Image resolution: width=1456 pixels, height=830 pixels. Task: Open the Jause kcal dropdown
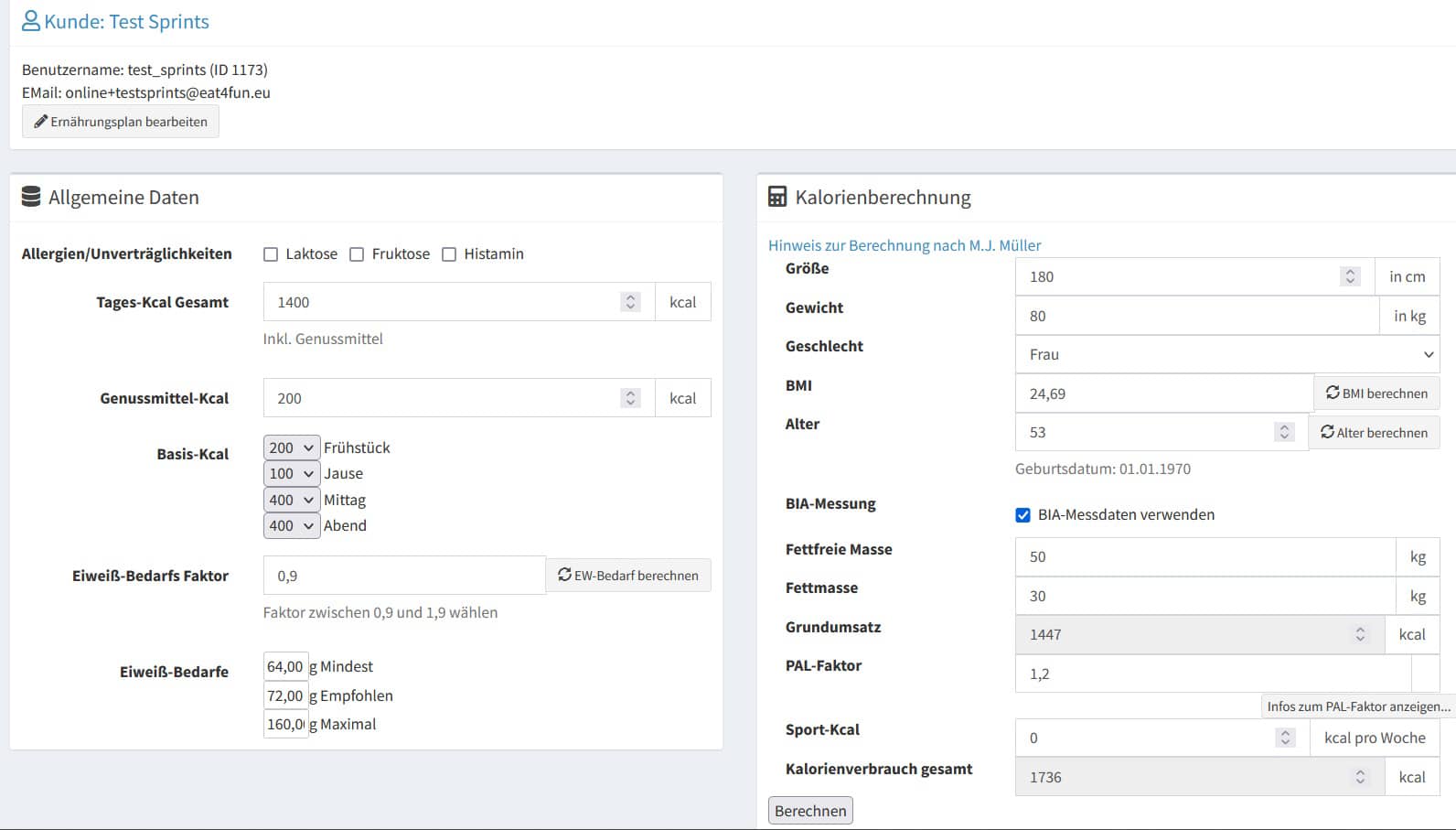(x=291, y=473)
